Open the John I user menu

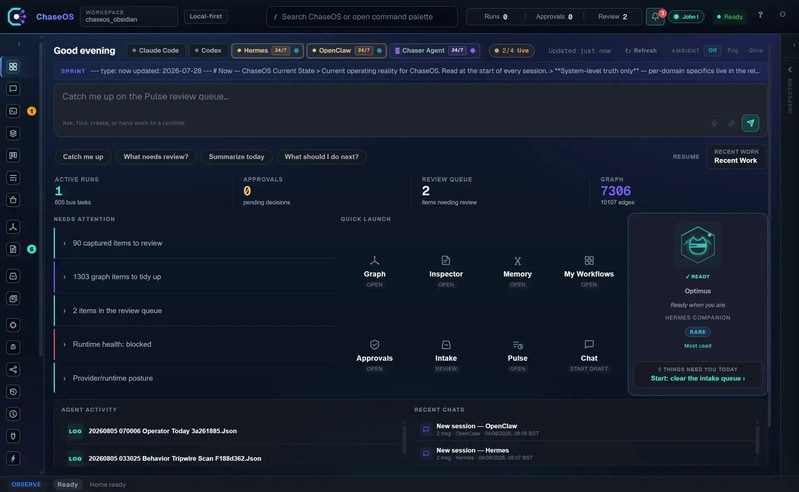[x=686, y=17]
